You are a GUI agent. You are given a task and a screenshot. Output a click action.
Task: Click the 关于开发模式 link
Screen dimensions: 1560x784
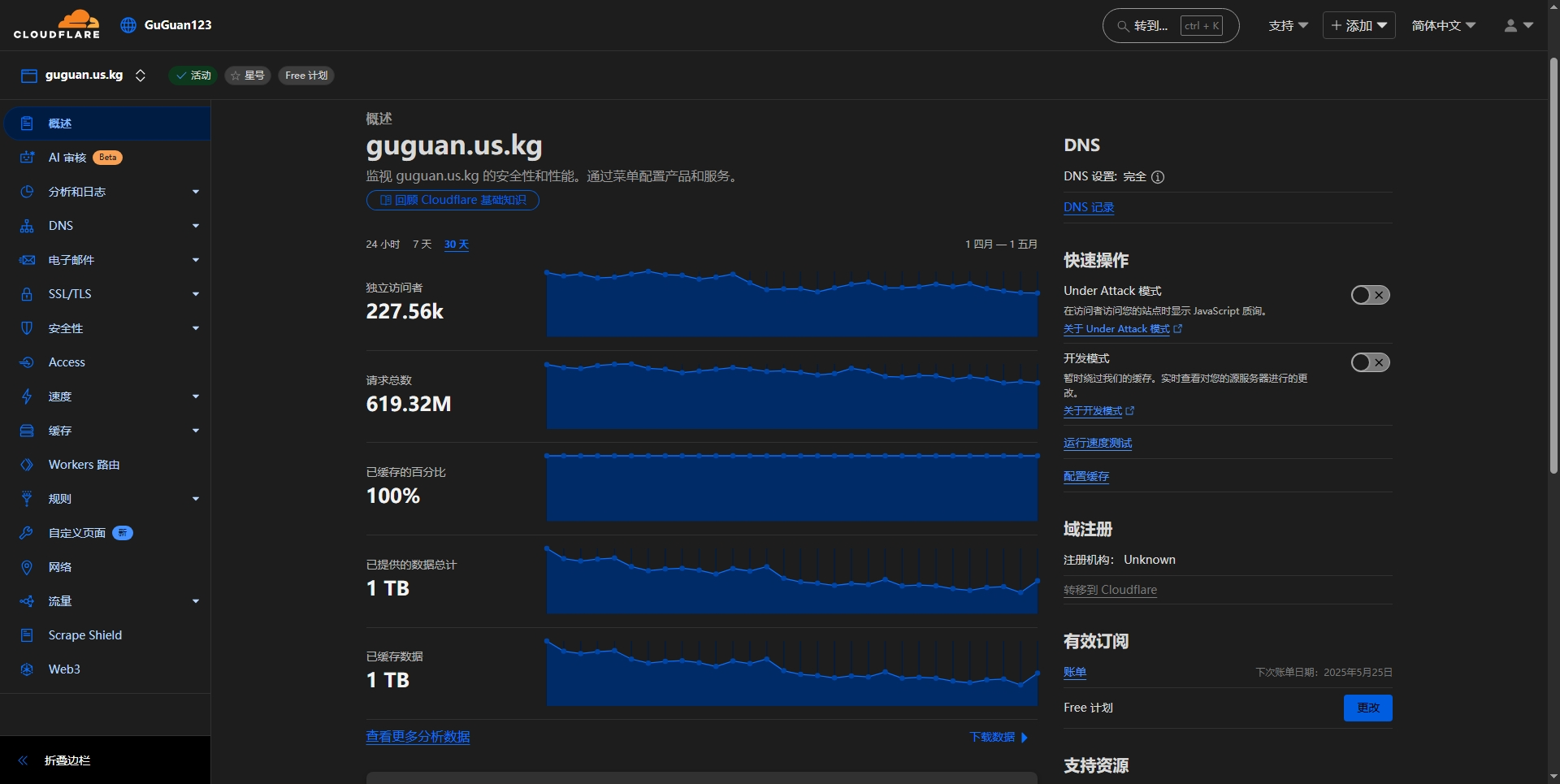pyautogui.click(x=1098, y=411)
